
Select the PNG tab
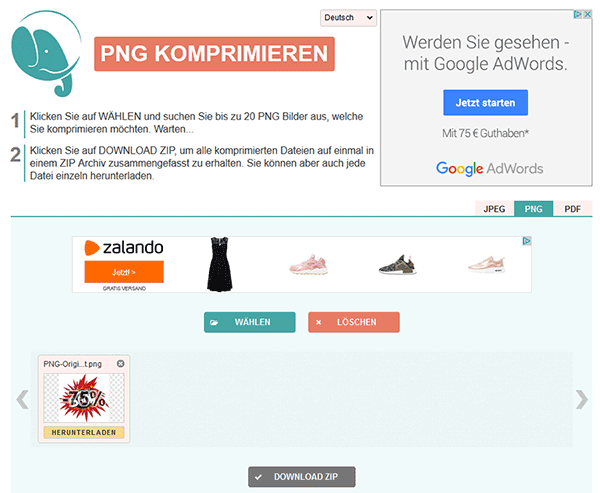point(533,209)
